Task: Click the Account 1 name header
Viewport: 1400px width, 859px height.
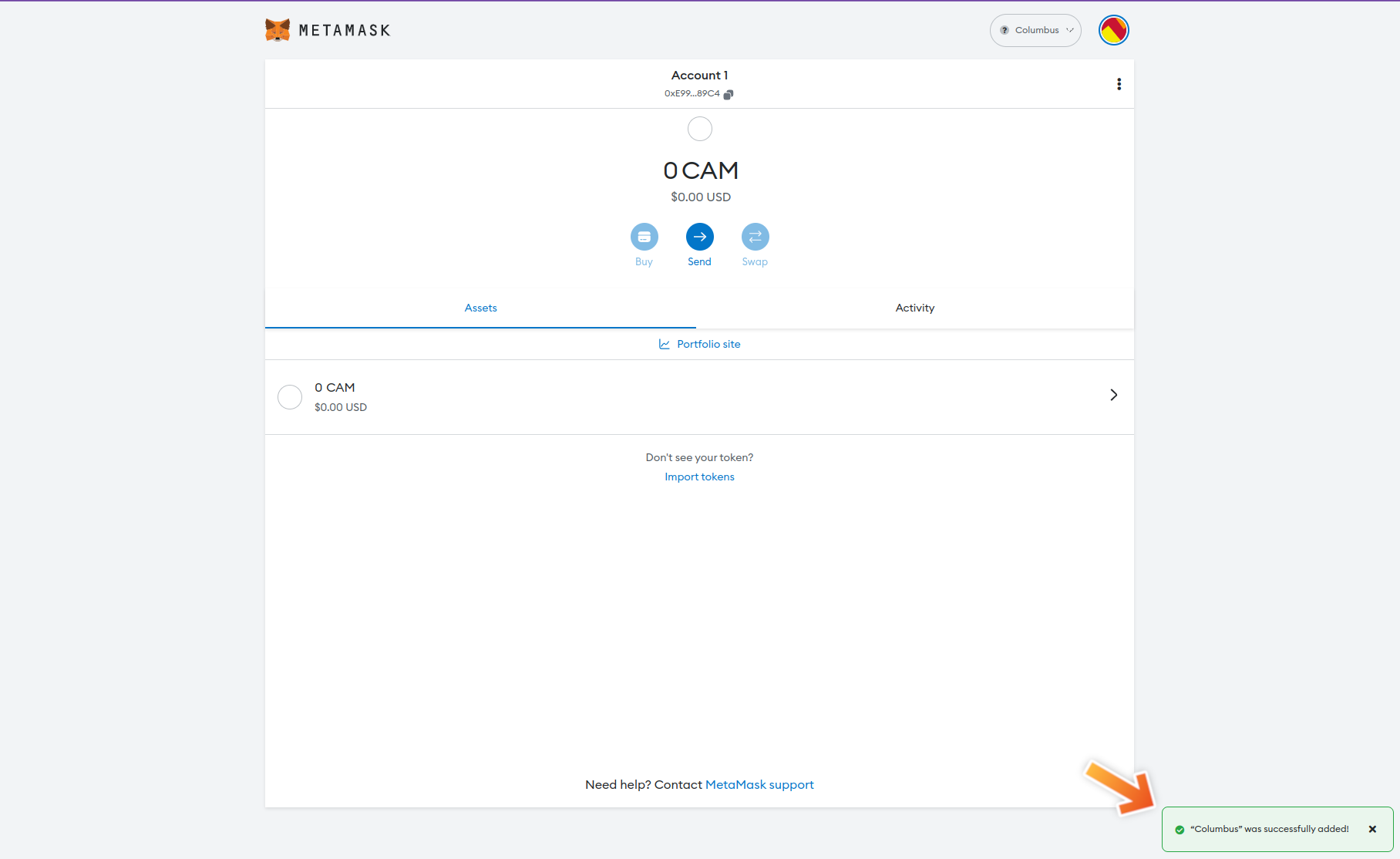Action: 699,75
